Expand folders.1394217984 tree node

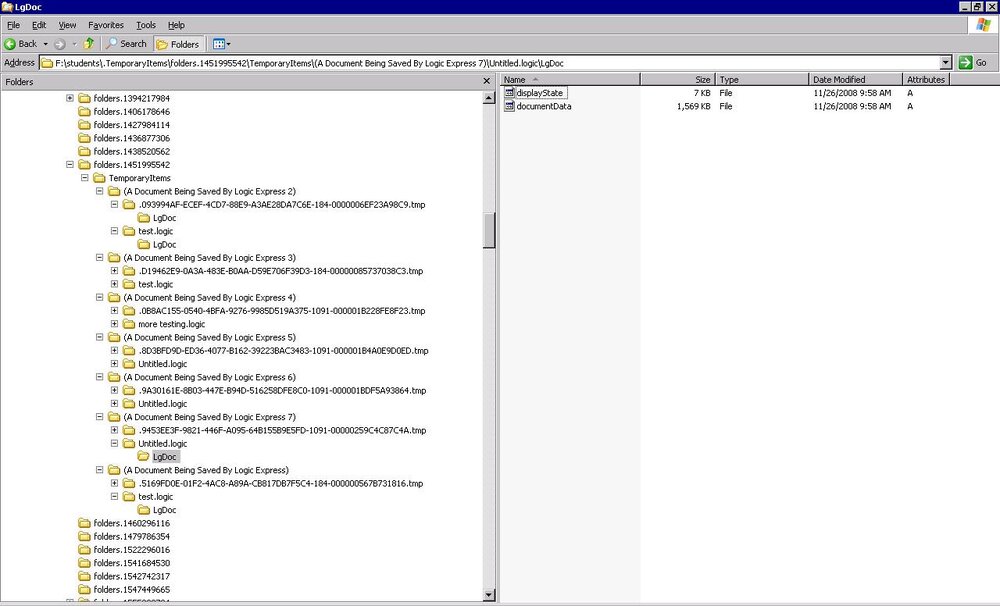(70, 98)
